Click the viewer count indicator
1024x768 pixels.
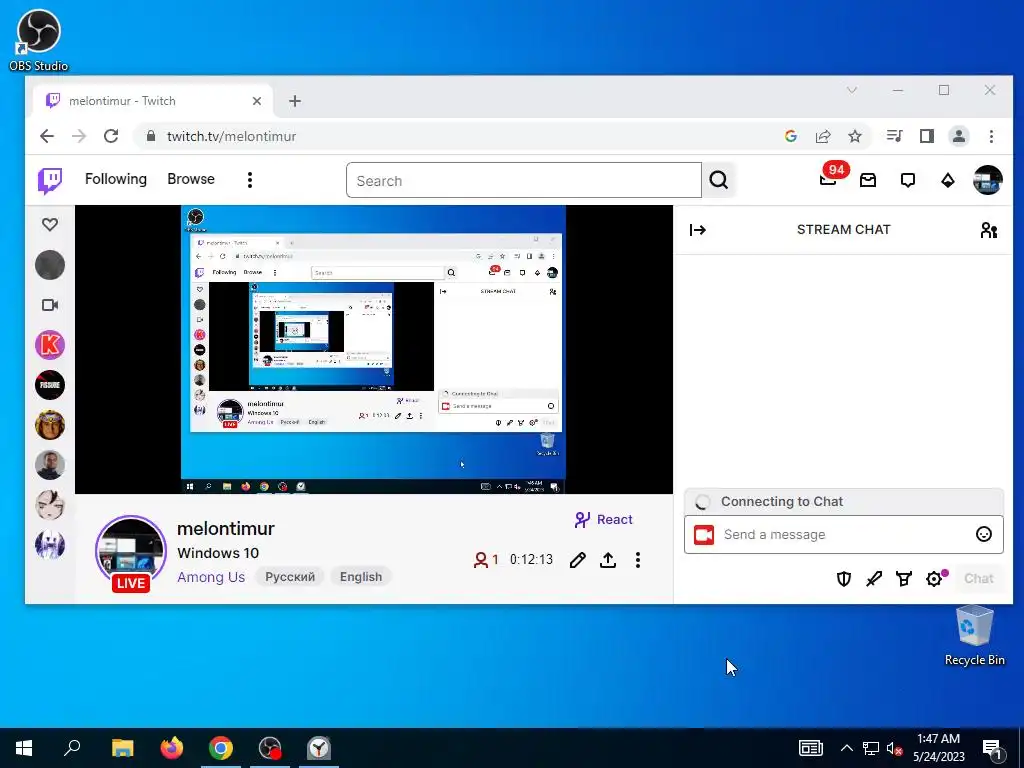(486, 560)
